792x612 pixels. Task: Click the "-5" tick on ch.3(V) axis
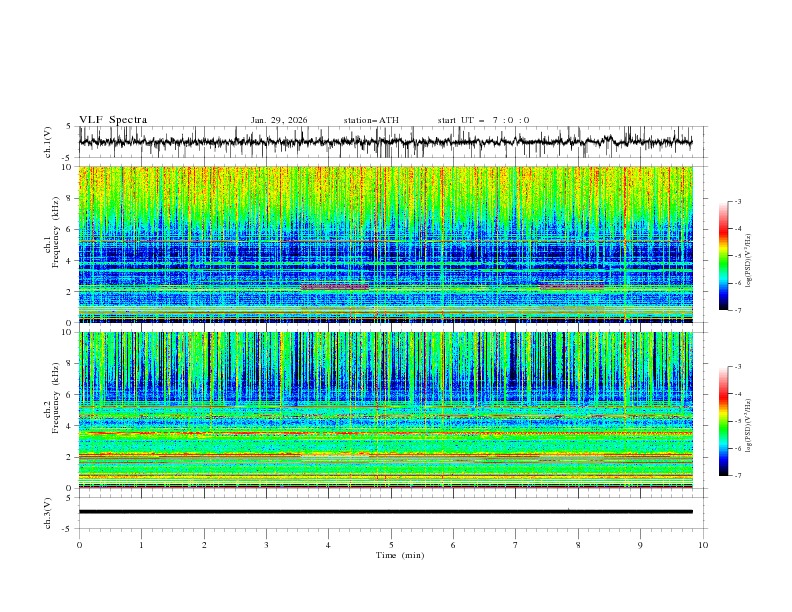click(x=68, y=529)
